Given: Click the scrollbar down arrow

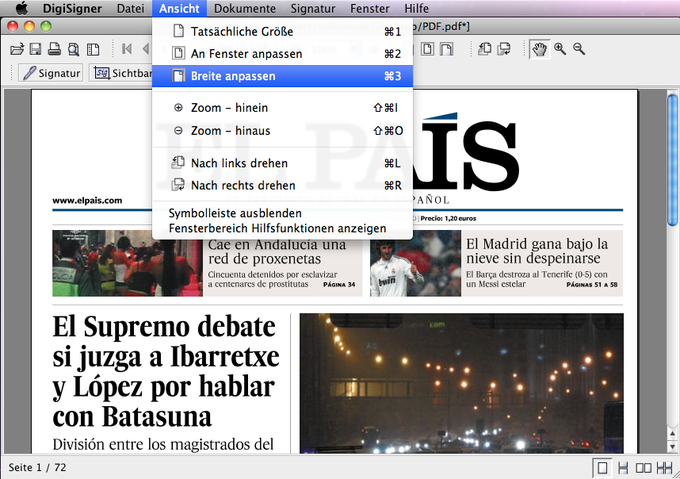Looking at the screenshot, I should pyautogui.click(x=673, y=446).
